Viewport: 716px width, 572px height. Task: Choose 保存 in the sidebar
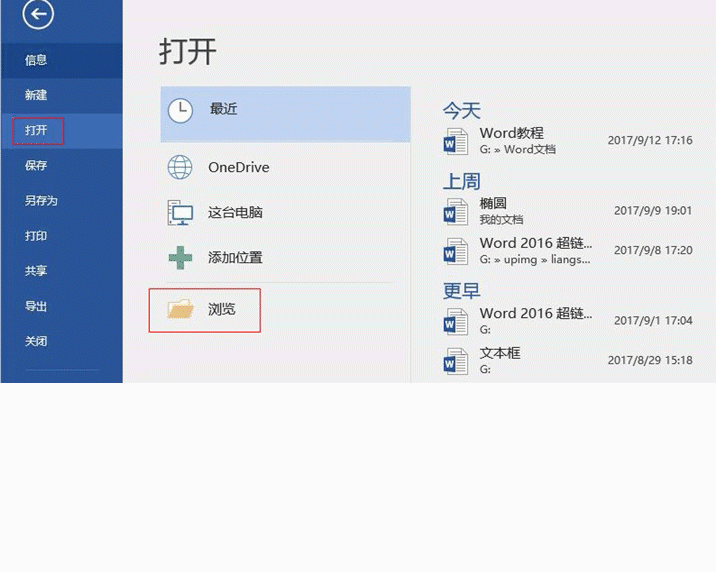click(x=62, y=166)
